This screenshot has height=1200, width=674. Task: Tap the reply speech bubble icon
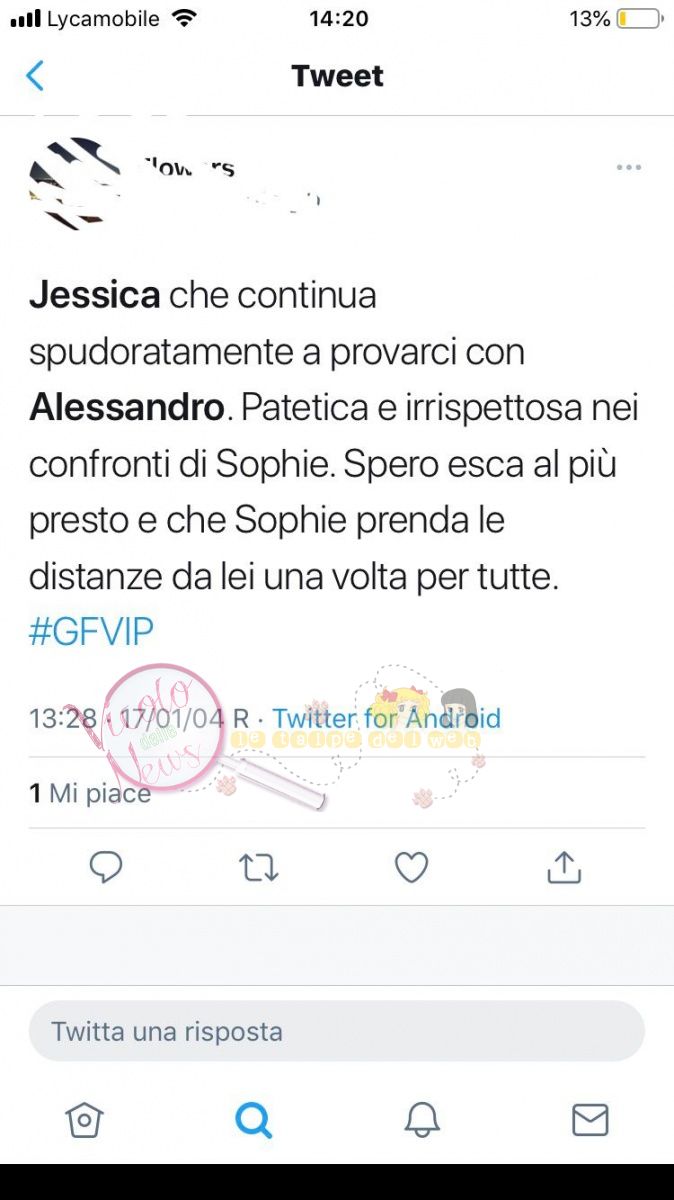(106, 867)
